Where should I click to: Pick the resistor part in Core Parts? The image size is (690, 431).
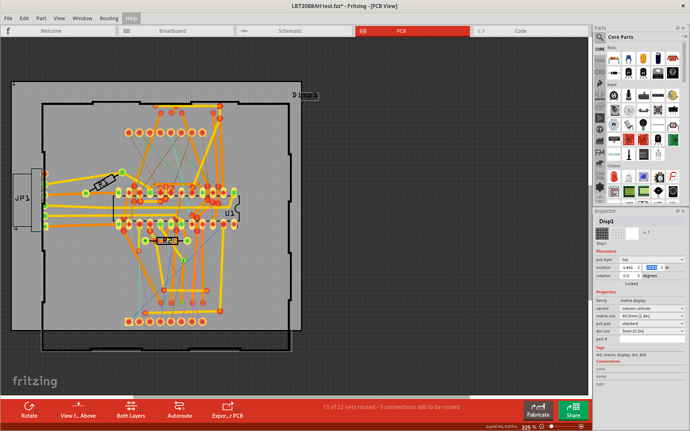614,58
